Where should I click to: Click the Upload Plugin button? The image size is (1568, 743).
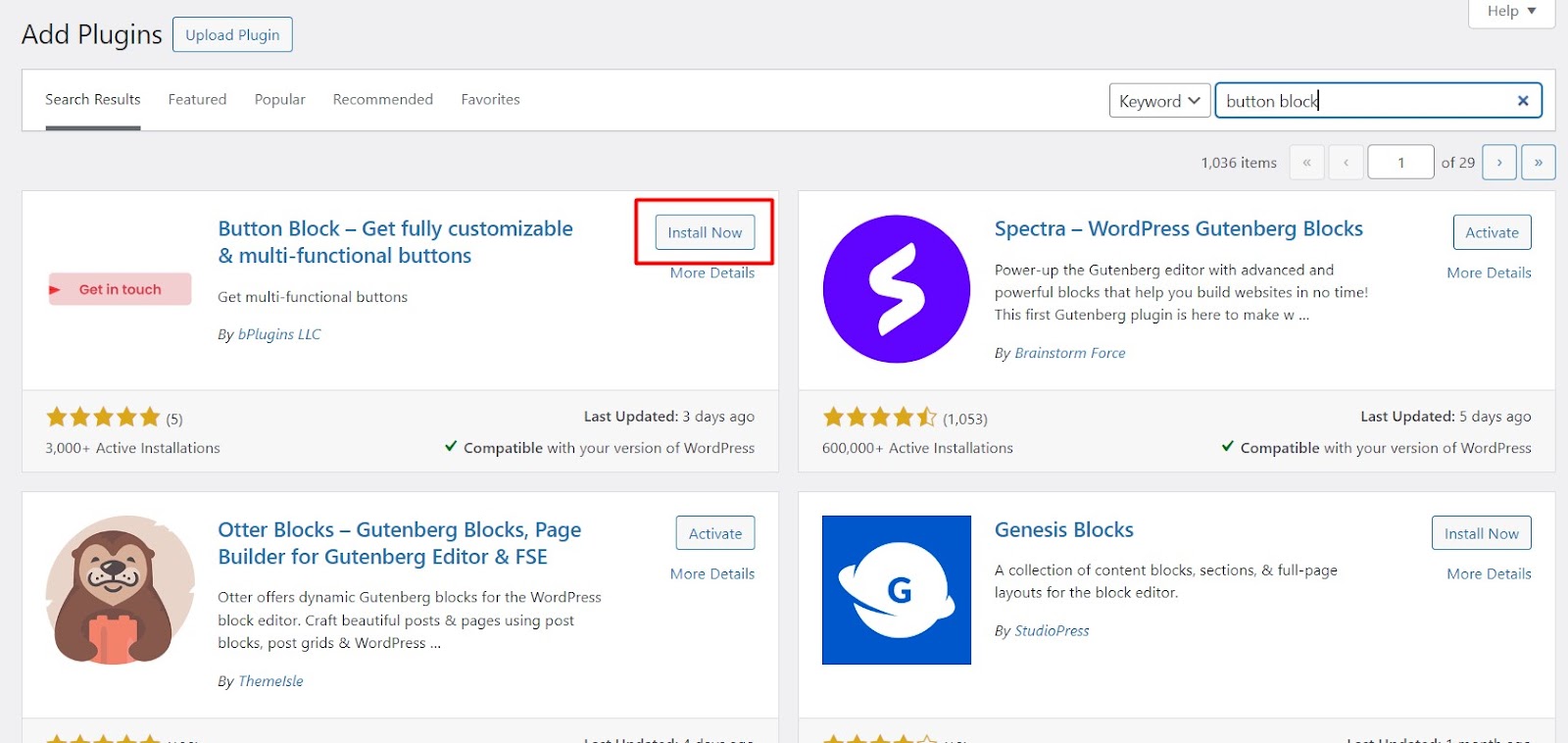coord(232,34)
